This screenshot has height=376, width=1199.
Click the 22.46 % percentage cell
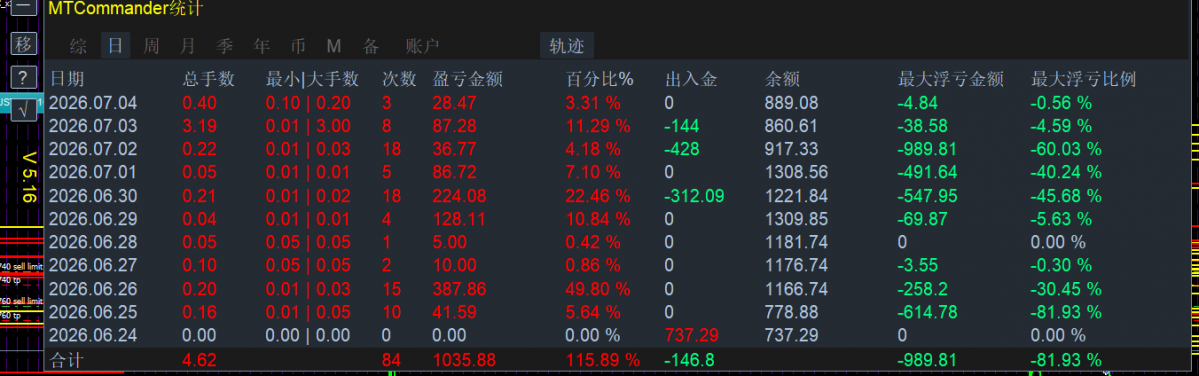pyautogui.click(x=599, y=196)
